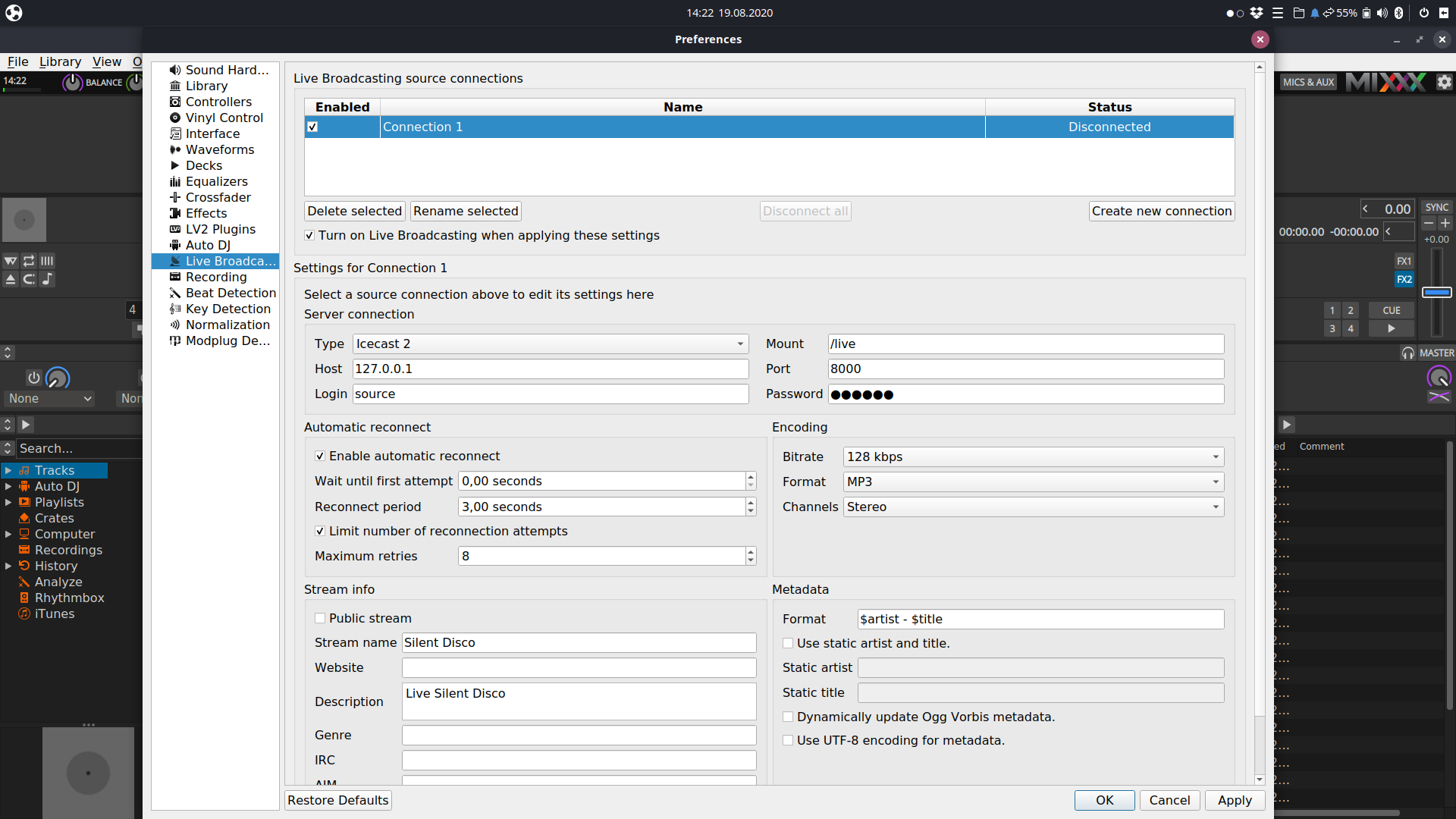Select Live Broadcasting preferences page
This screenshot has width=1456, height=819.
tap(215, 261)
